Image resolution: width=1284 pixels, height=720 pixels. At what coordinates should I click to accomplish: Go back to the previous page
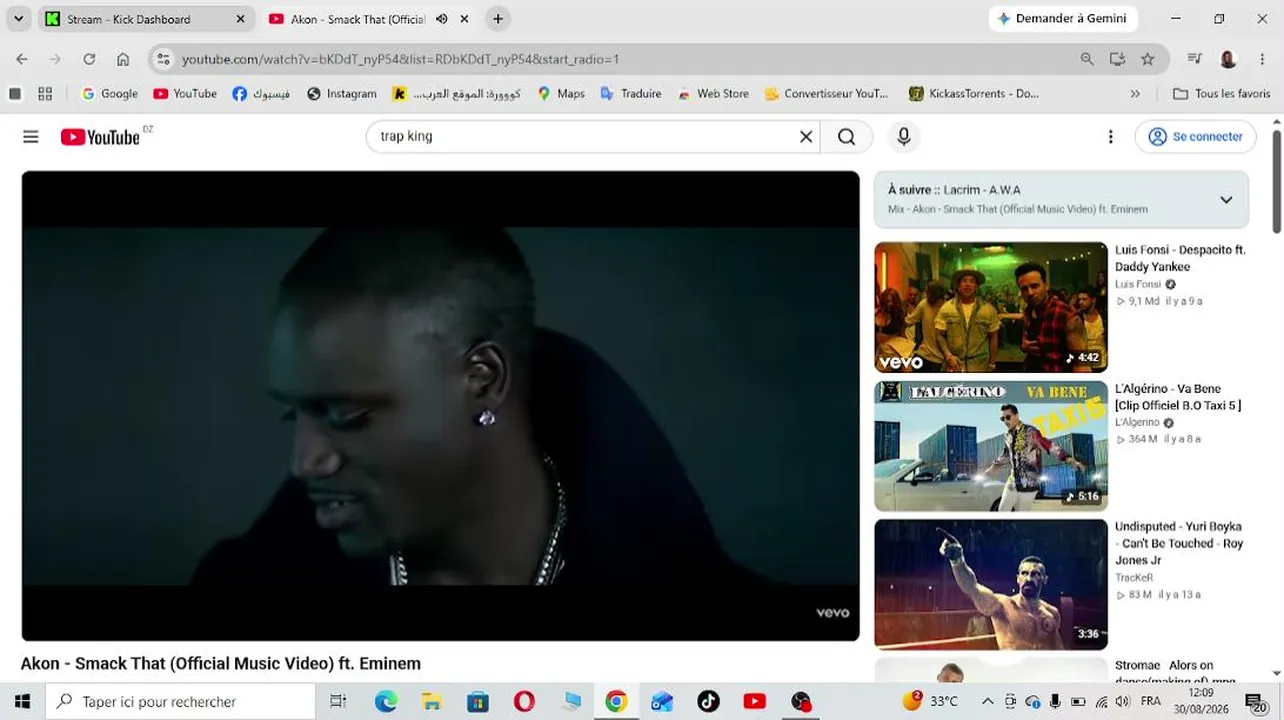click(x=22, y=59)
